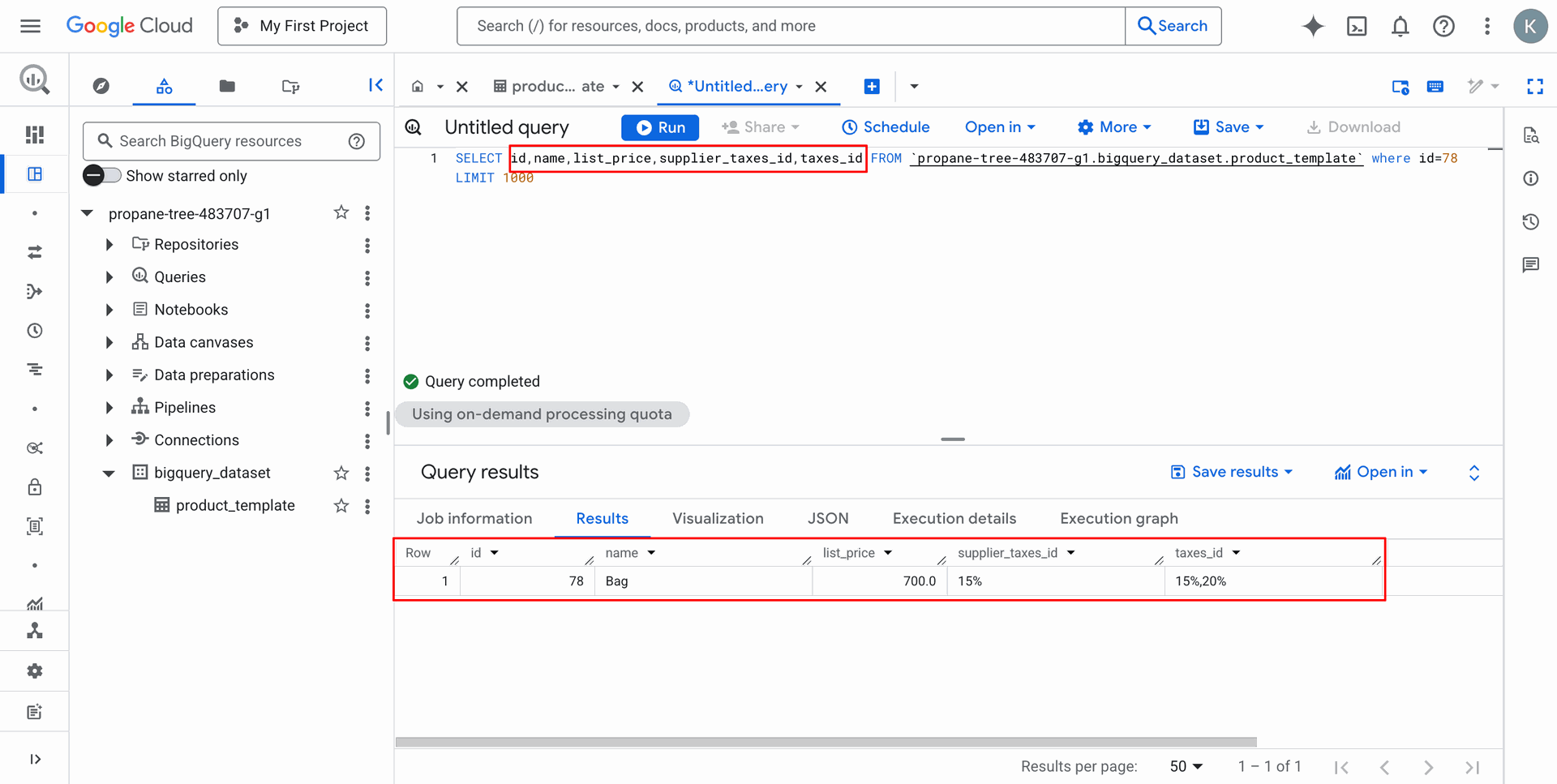
Task: Open Cloud Shell terminal icon
Action: pyautogui.click(x=1357, y=26)
